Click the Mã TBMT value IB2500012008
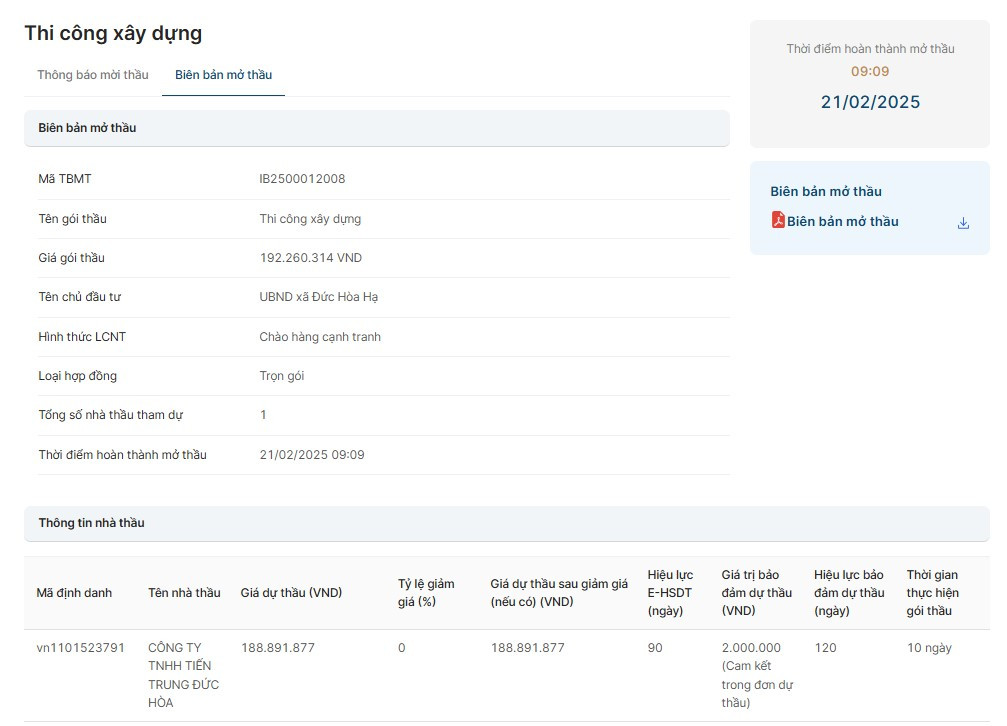1007x726 pixels. pyautogui.click(x=302, y=179)
